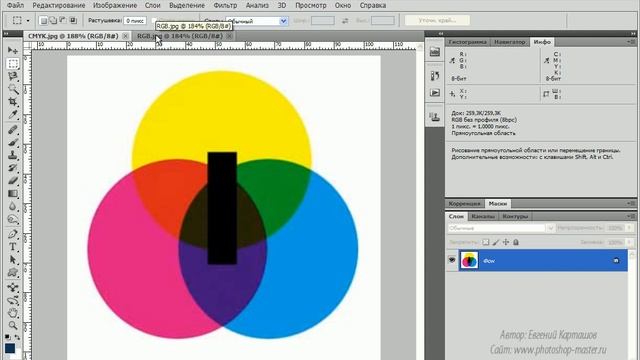Swap foreground and background colors
Image resolution: width=640 pixels, height=360 pixels.
point(17,337)
